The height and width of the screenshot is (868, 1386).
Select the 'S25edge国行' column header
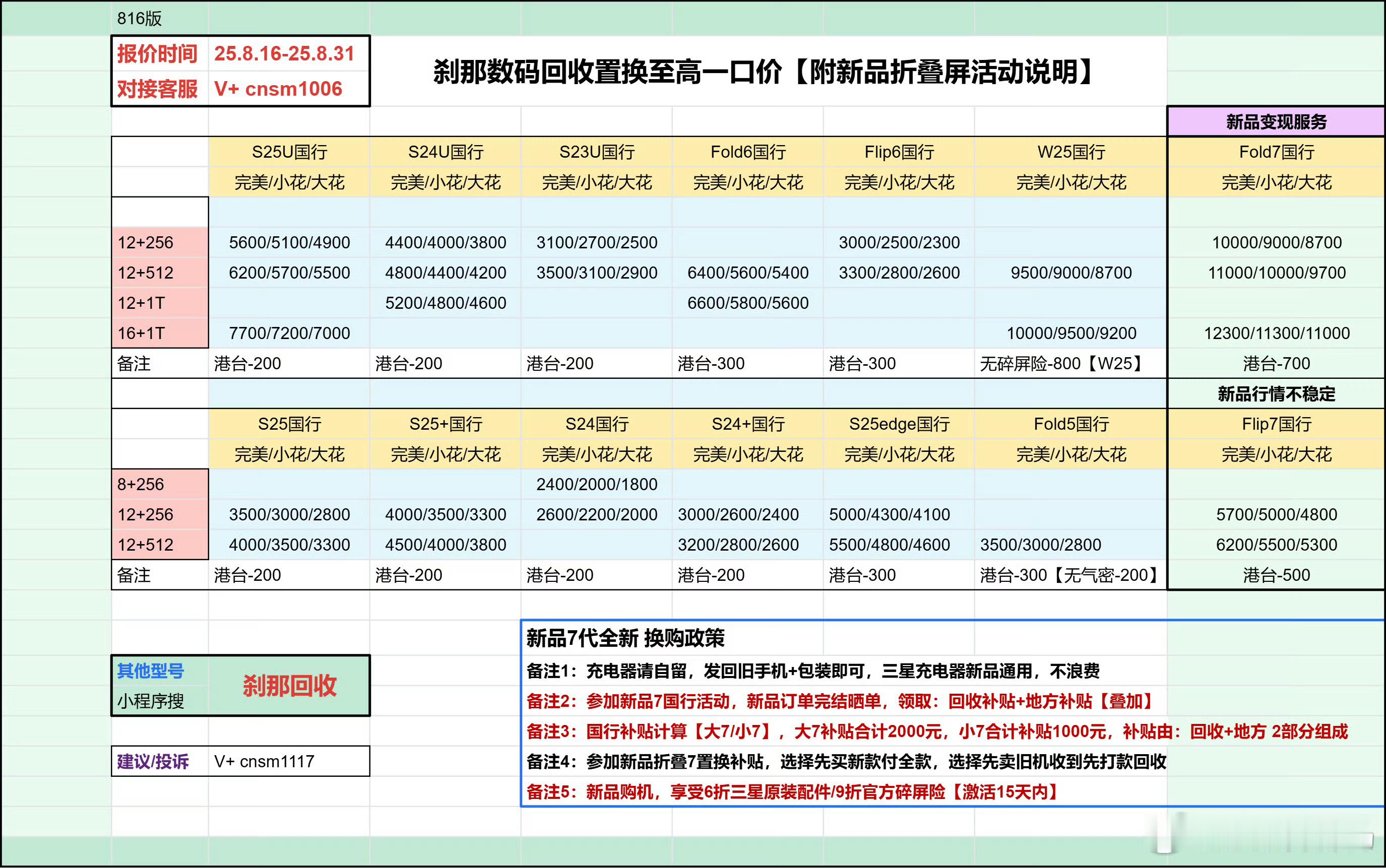coord(899,424)
